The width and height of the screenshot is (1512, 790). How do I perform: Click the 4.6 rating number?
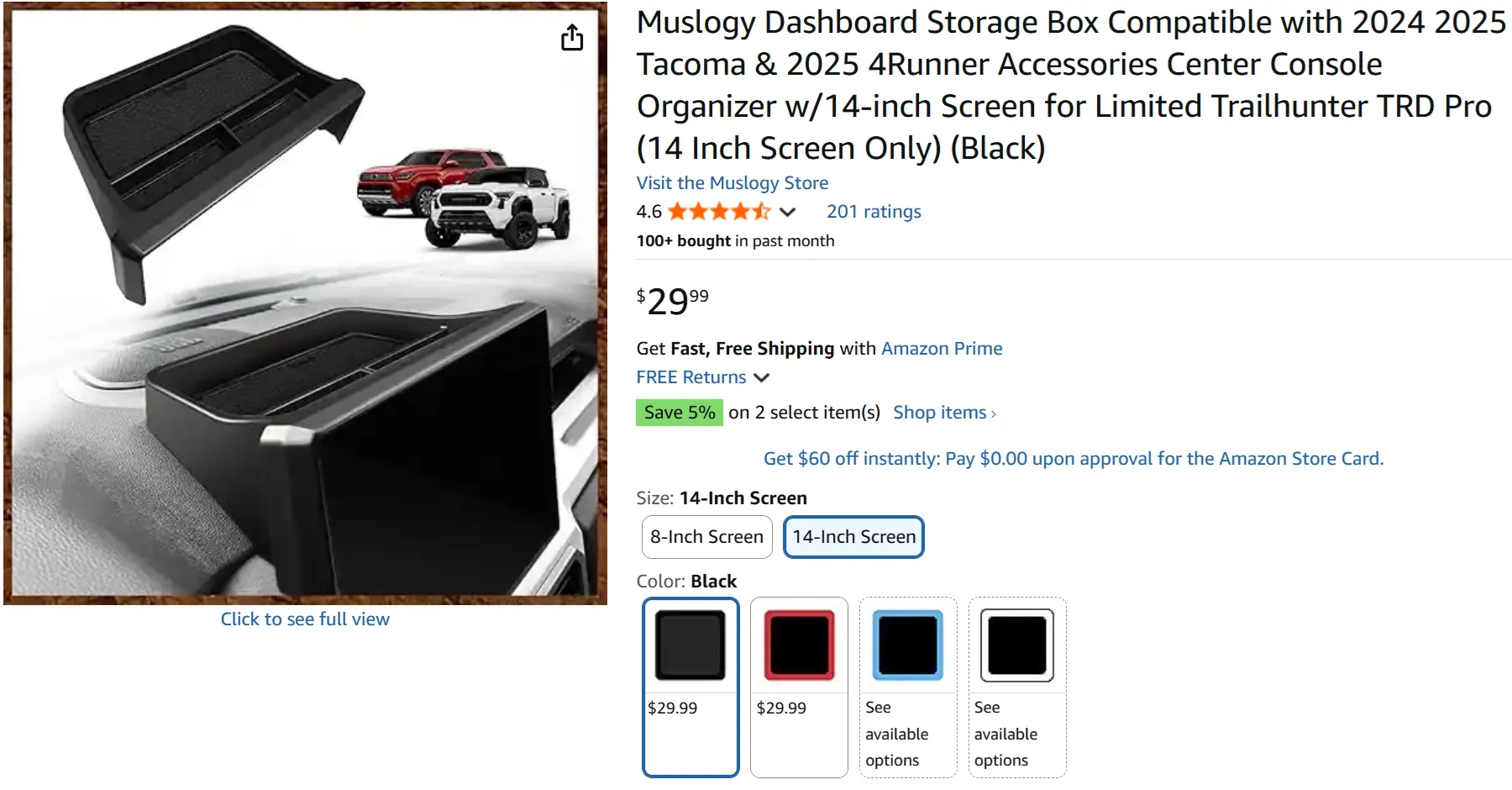(x=648, y=212)
